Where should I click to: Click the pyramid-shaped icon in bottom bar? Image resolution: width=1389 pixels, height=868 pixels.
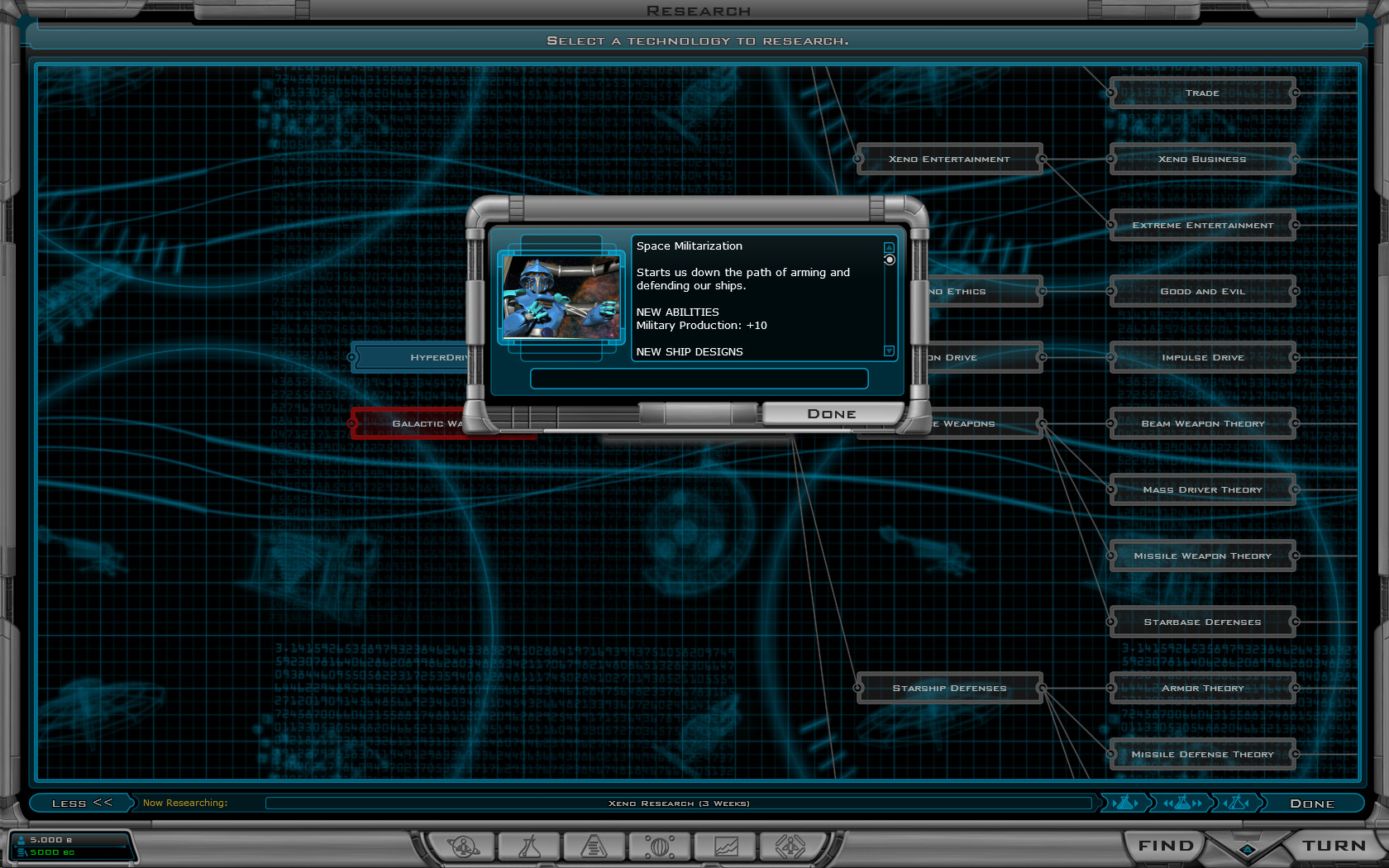point(594,847)
